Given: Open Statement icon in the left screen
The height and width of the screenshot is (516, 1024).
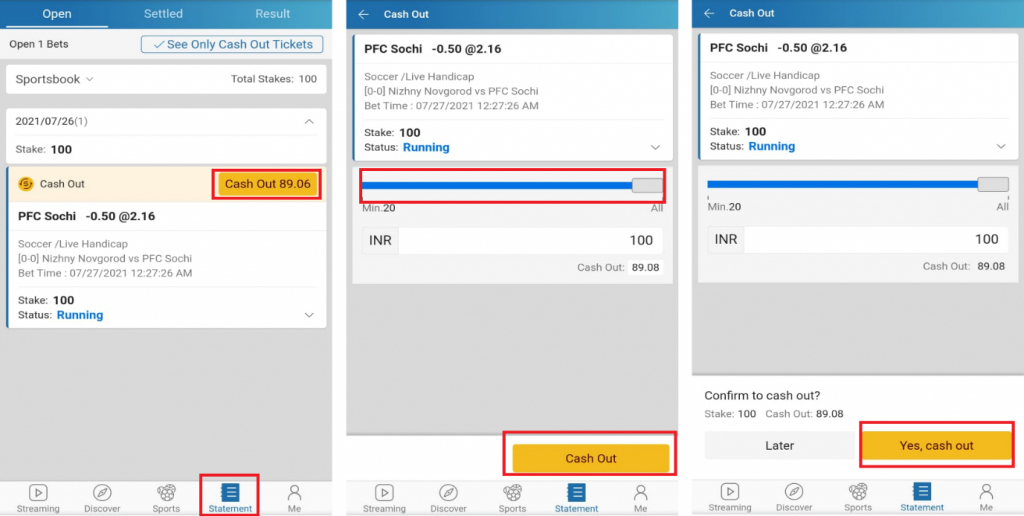Looking at the screenshot, I should click(x=231, y=492).
